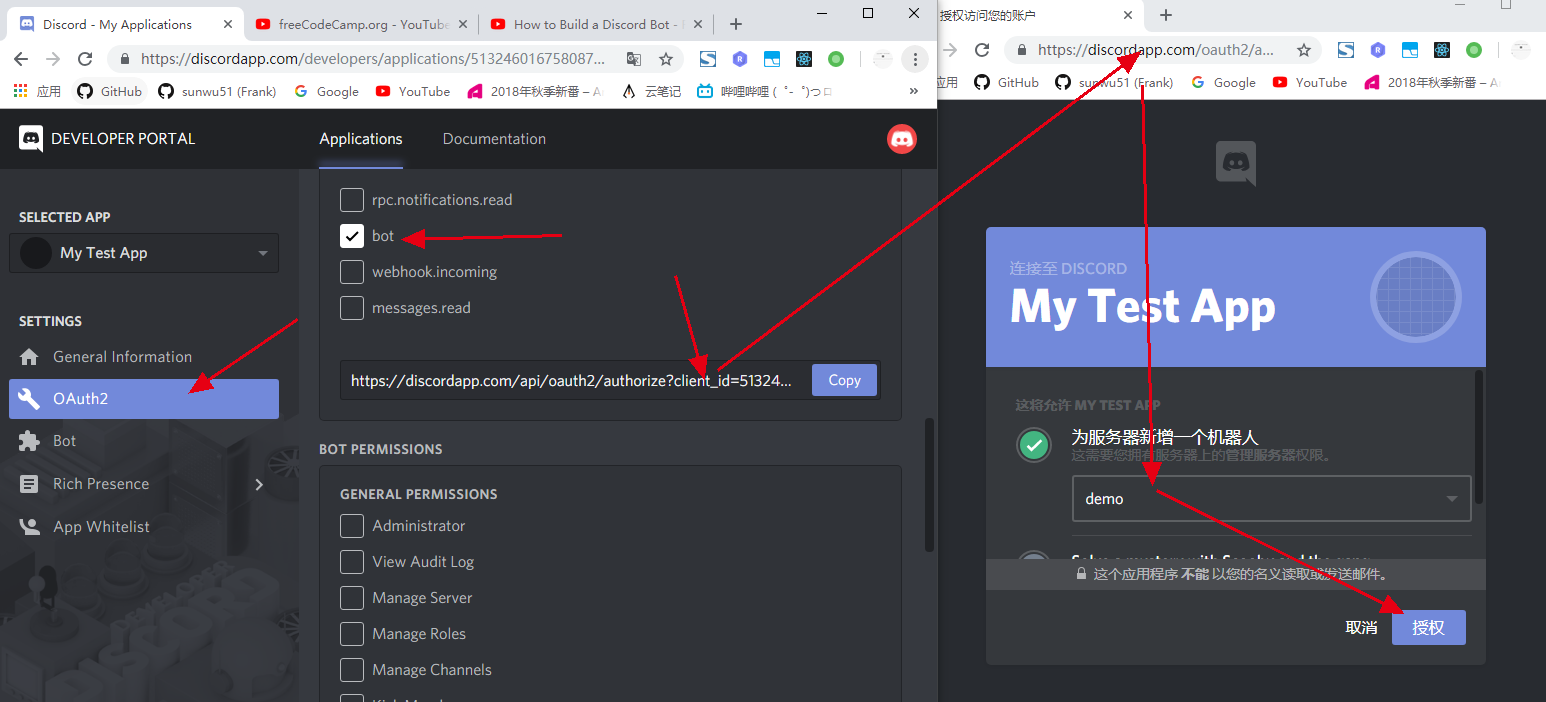The image size is (1546, 702).
Task: Open the red Discord user avatar menu
Action: pos(902,139)
